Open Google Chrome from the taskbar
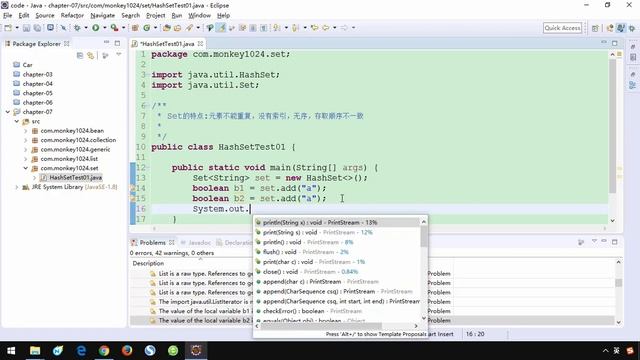 click(x=104, y=350)
